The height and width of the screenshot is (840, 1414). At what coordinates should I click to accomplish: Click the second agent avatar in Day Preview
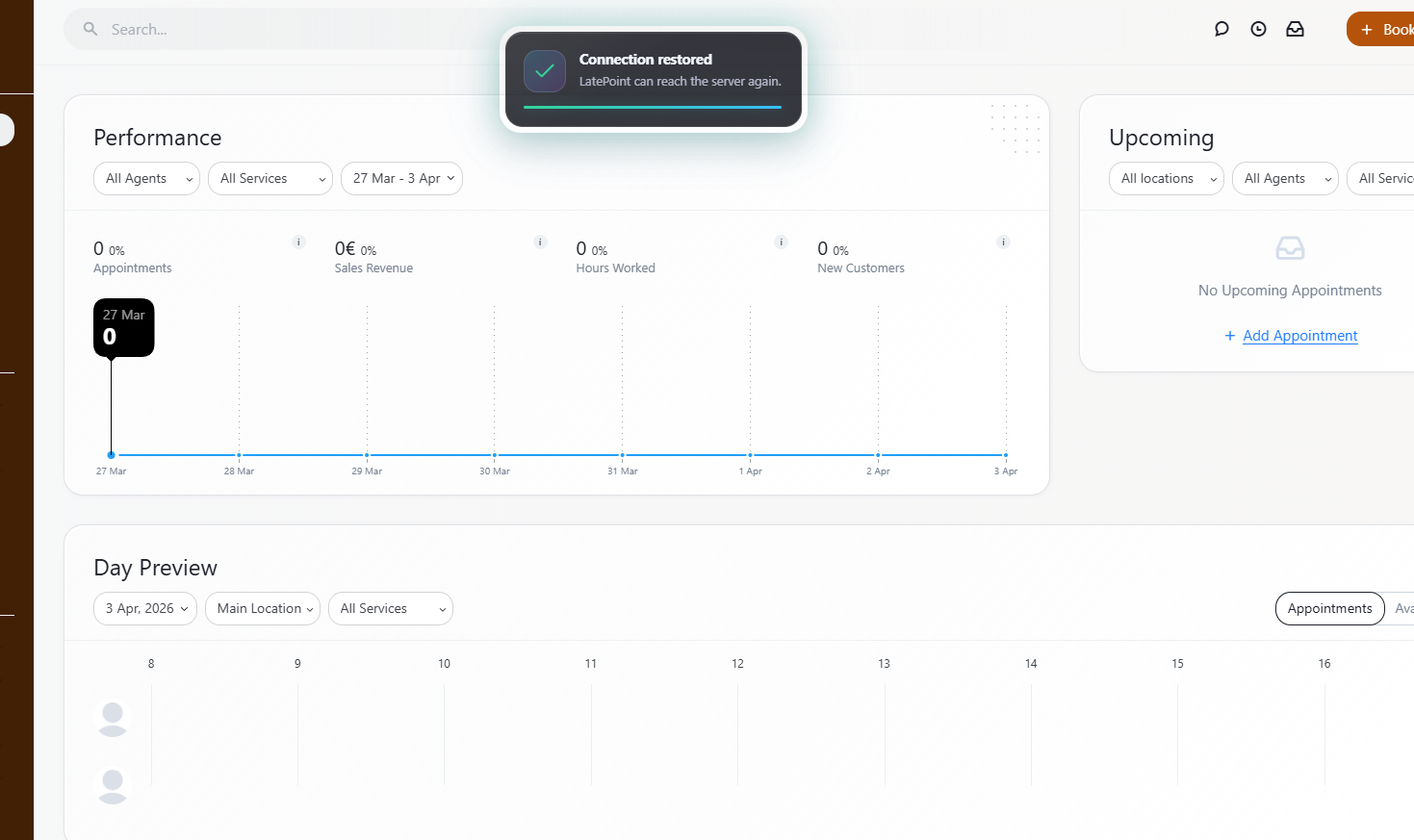point(113,786)
